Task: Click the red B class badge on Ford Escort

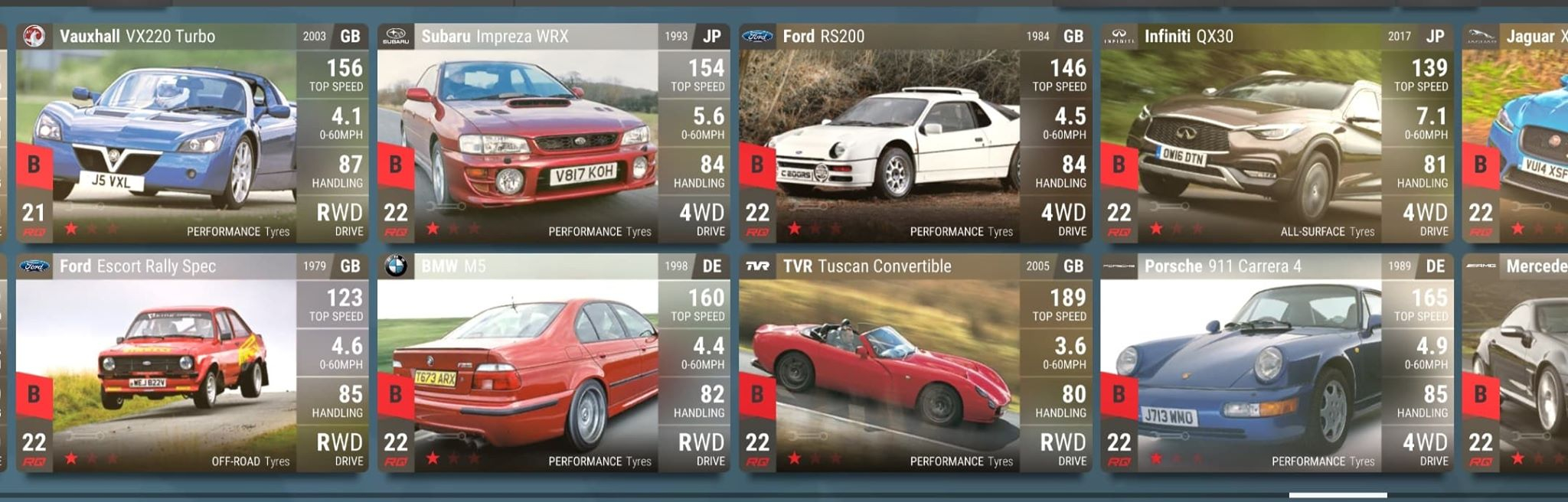Action: tap(34, 395)
